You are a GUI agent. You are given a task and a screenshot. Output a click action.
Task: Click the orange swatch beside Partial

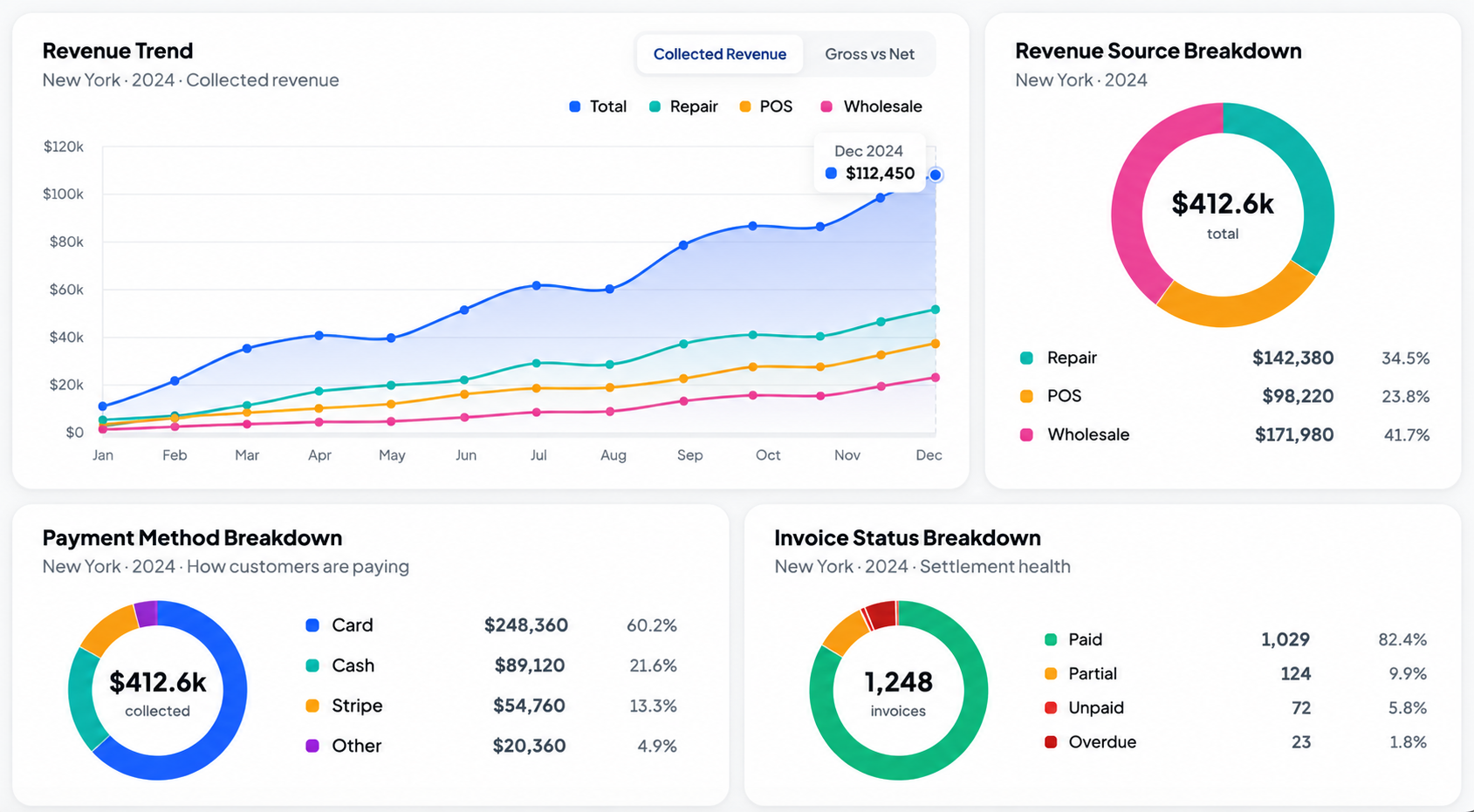1051,673
